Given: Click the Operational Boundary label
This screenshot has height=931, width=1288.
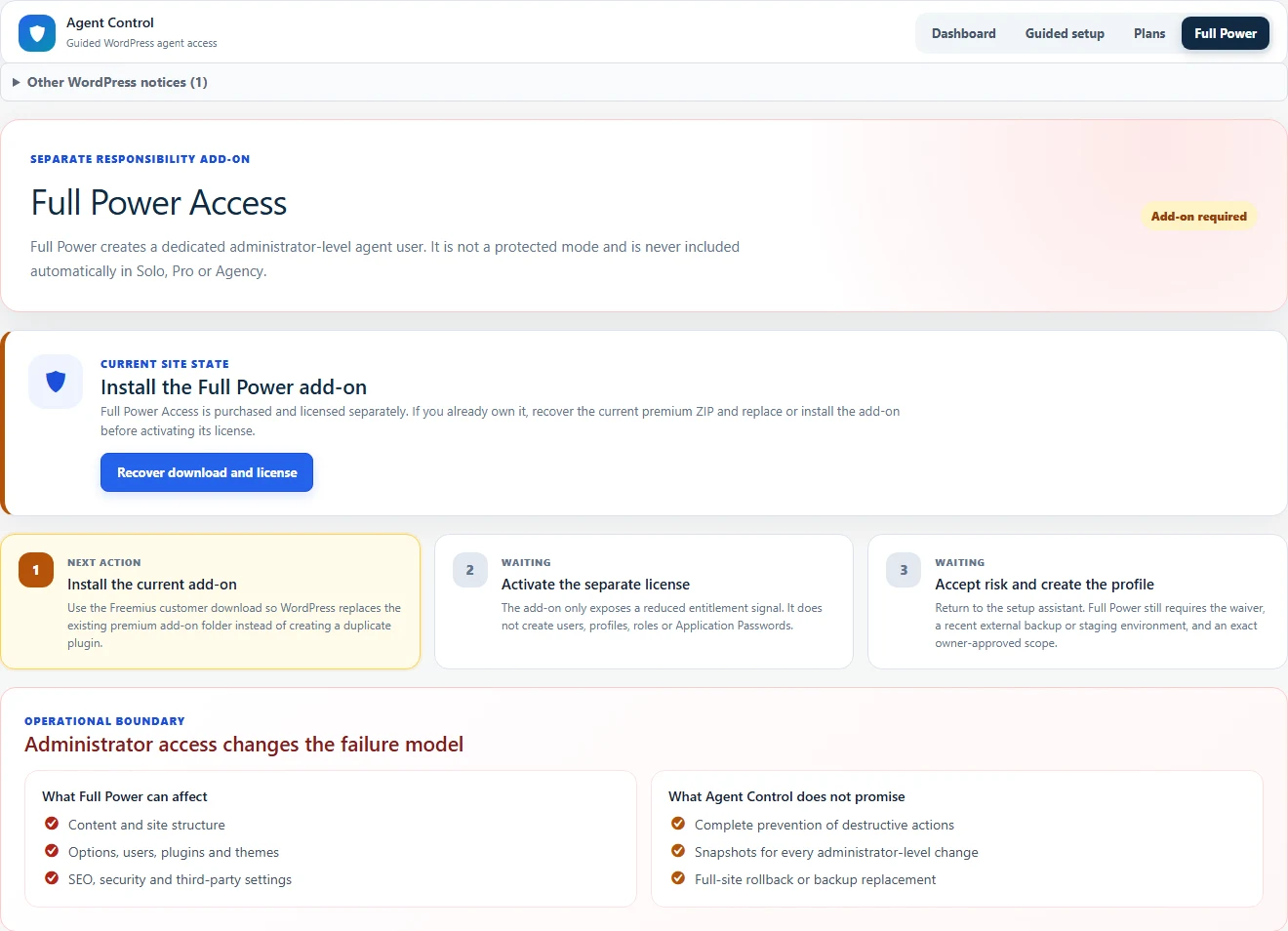Looking at the screenshot, I should click(x=104, y=721).
